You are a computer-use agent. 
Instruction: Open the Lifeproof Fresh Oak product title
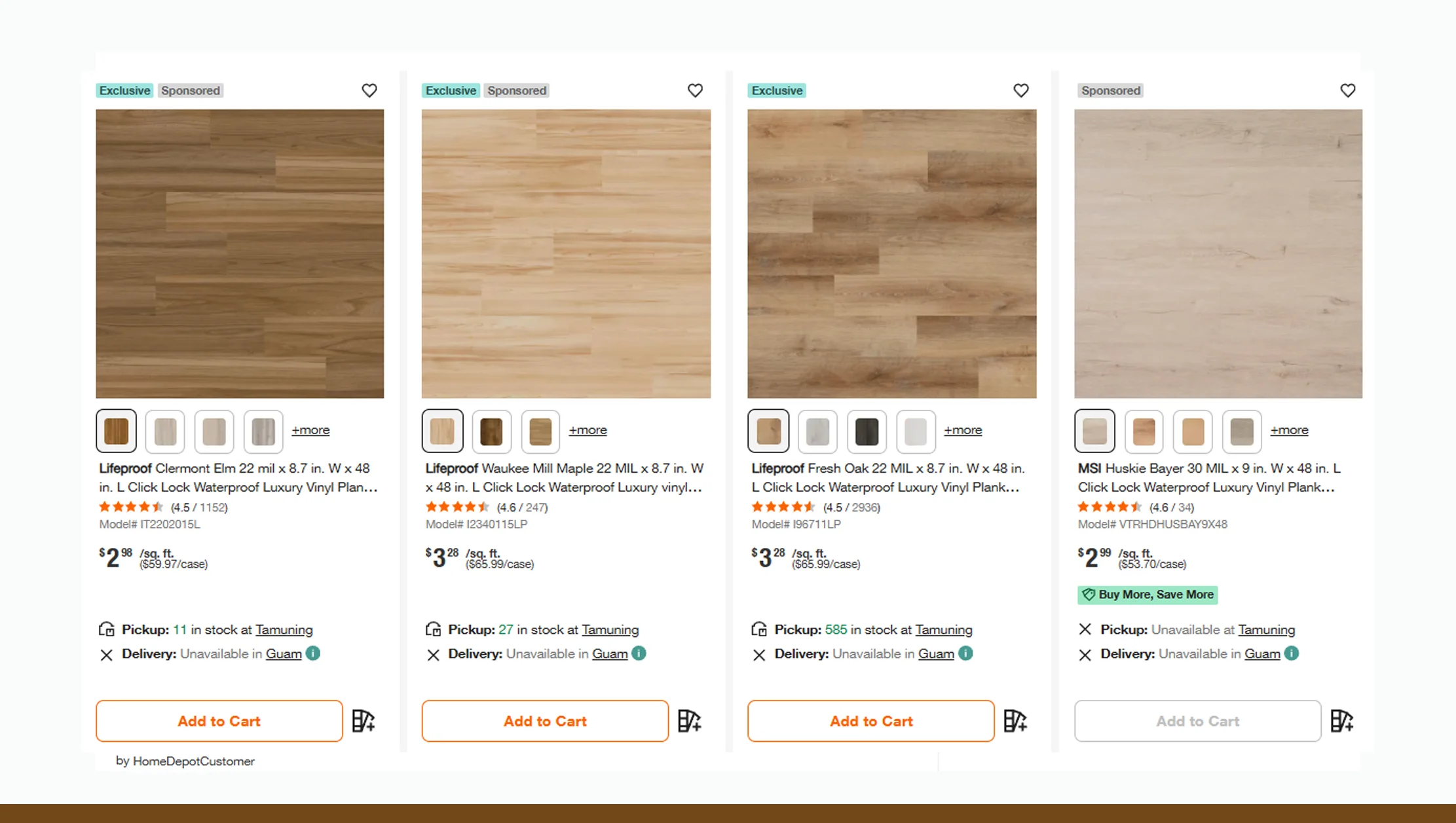pyautogui.click(x=887, y=477)
